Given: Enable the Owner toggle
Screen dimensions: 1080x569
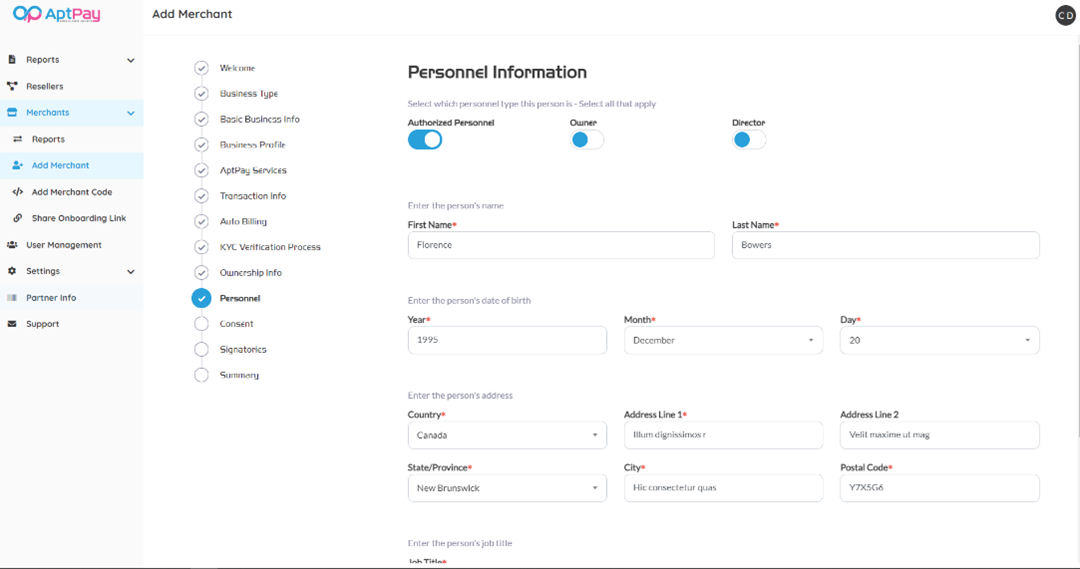Looking at the screenshot, I should (587, 140).
